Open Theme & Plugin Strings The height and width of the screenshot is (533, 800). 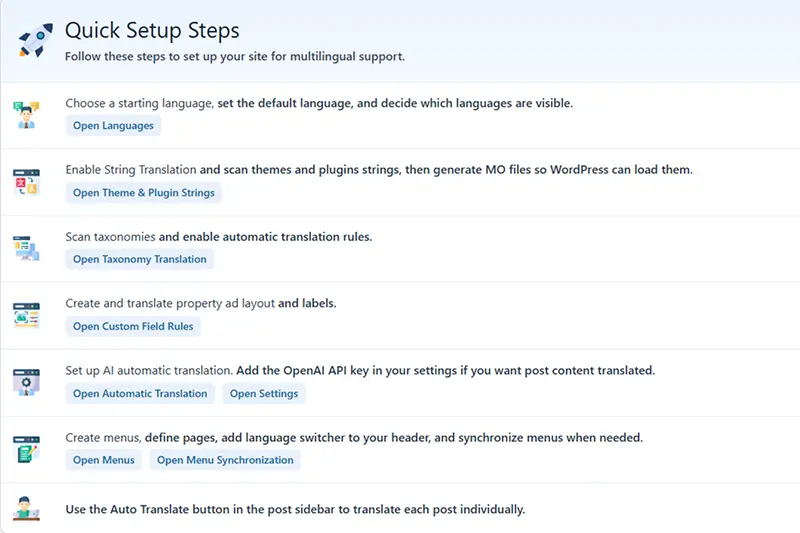(x=144, y=193)
